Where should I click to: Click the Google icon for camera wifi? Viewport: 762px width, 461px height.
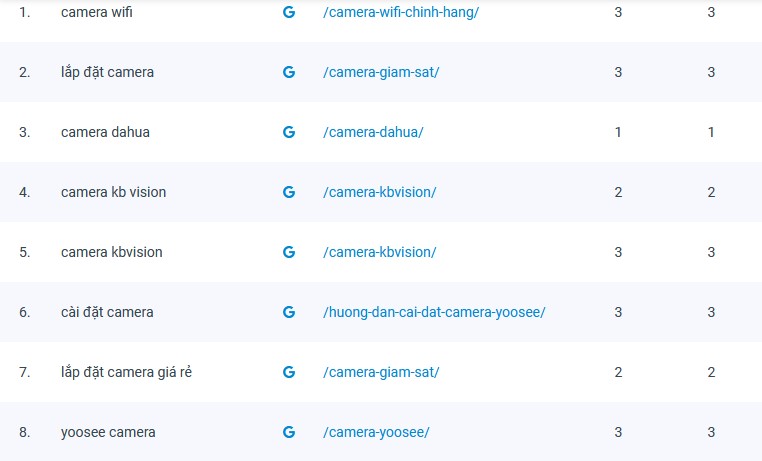click(x=289, y=12)
